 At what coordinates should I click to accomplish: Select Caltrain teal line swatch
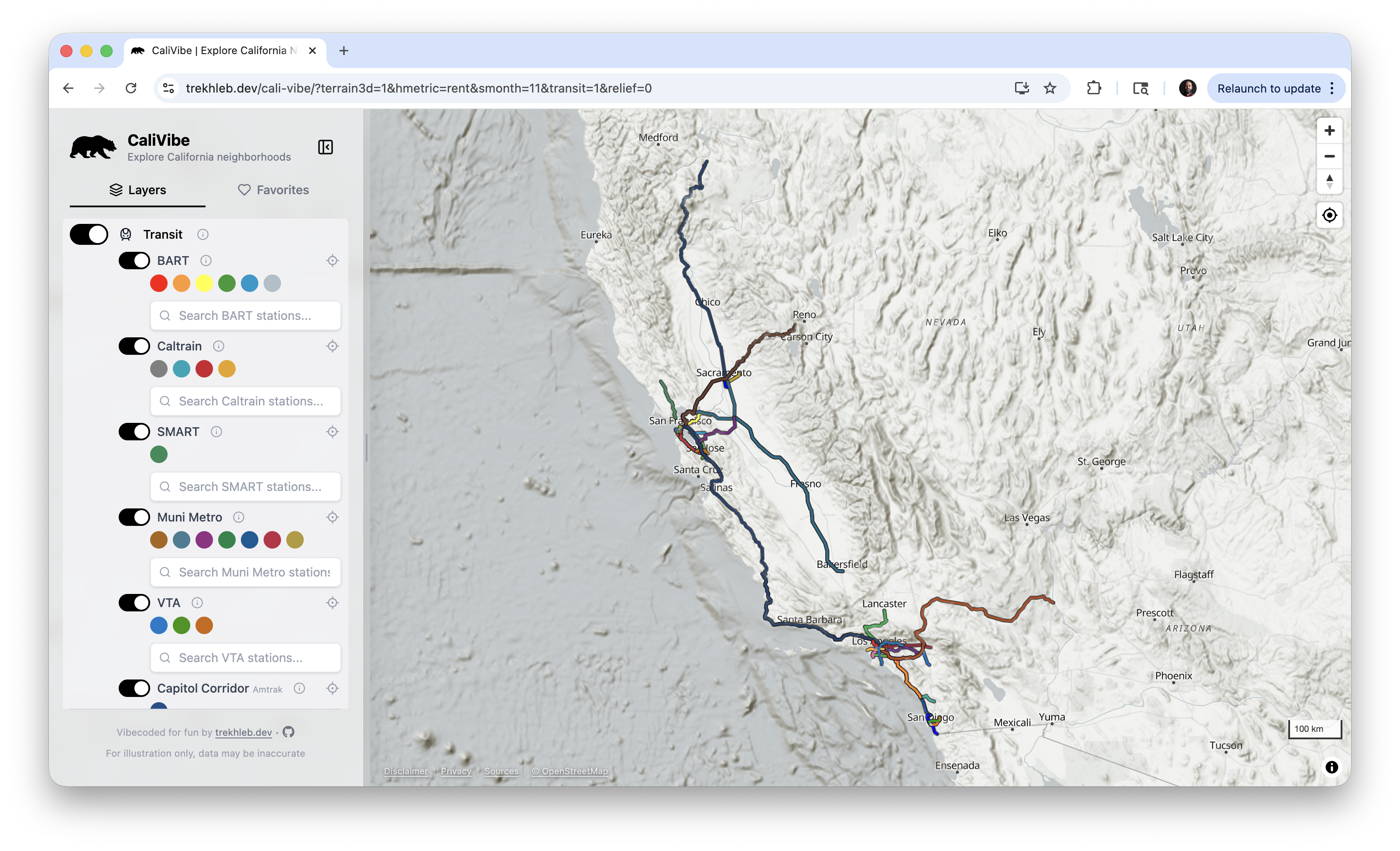182,369
